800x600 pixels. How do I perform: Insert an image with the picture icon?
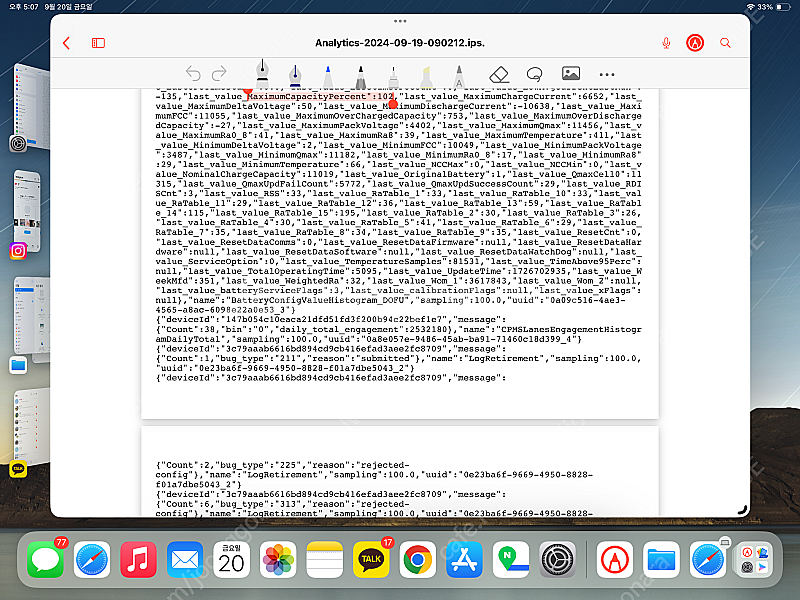[570, 73]
